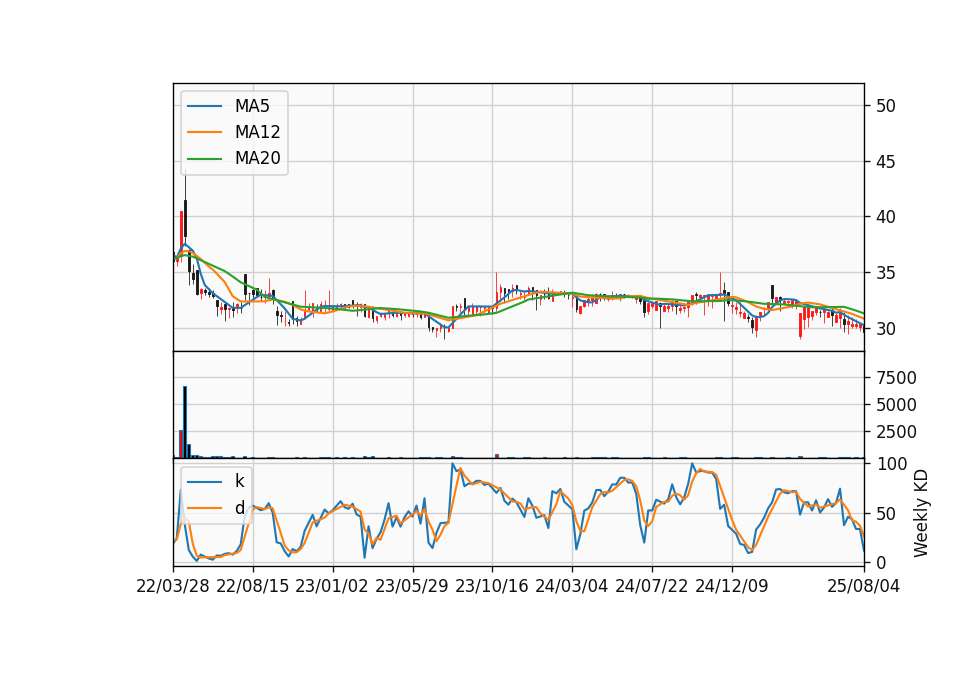Click the price axis value 45

pos(885,162)
